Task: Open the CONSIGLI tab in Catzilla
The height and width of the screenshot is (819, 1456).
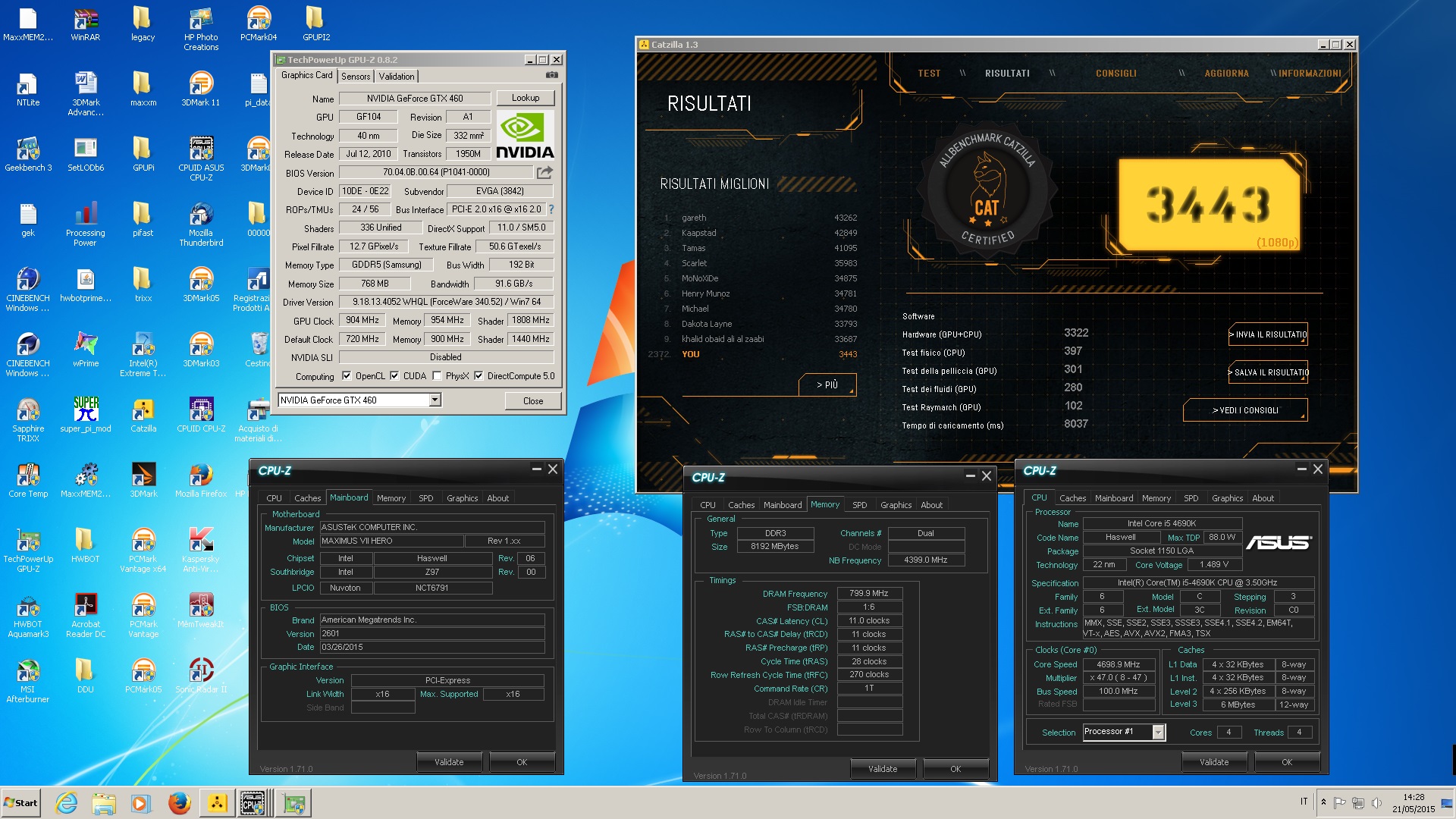Action: pos(1116,74)
